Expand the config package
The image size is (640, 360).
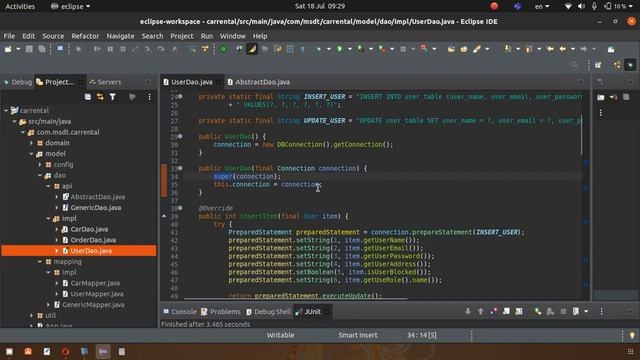pos(40,165)
